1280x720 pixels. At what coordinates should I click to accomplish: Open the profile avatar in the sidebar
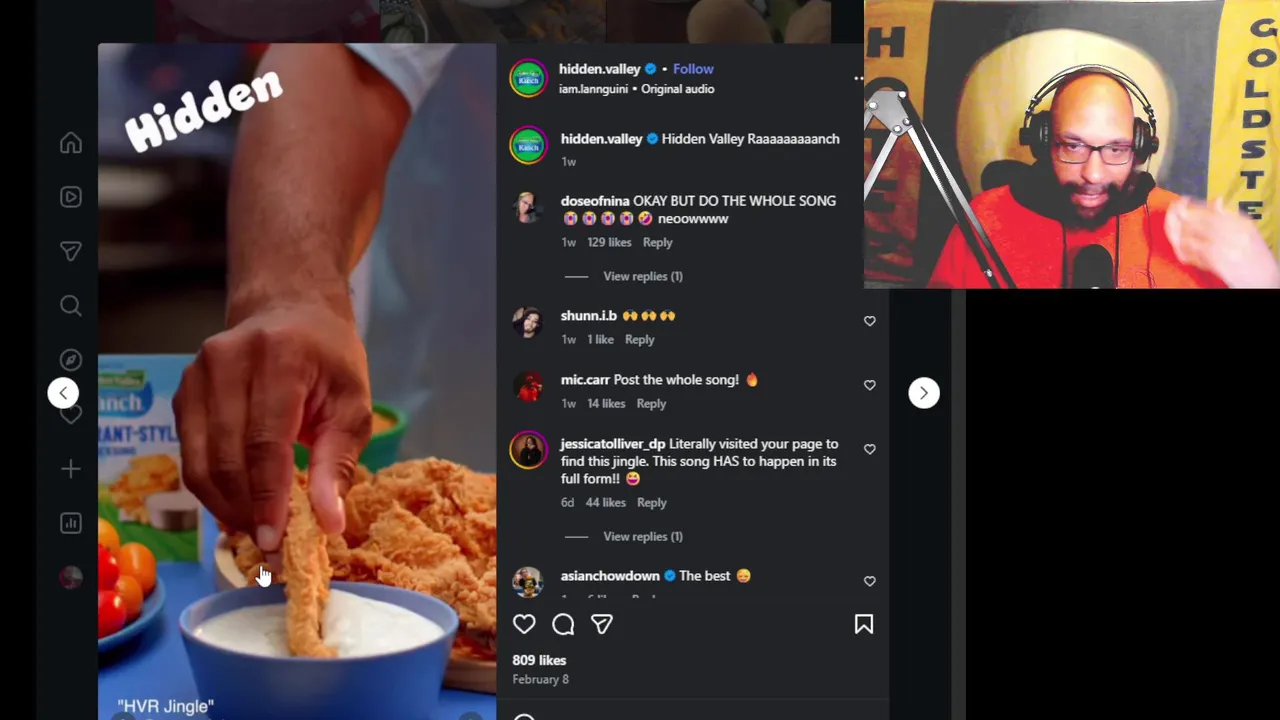tap(70, 577)
